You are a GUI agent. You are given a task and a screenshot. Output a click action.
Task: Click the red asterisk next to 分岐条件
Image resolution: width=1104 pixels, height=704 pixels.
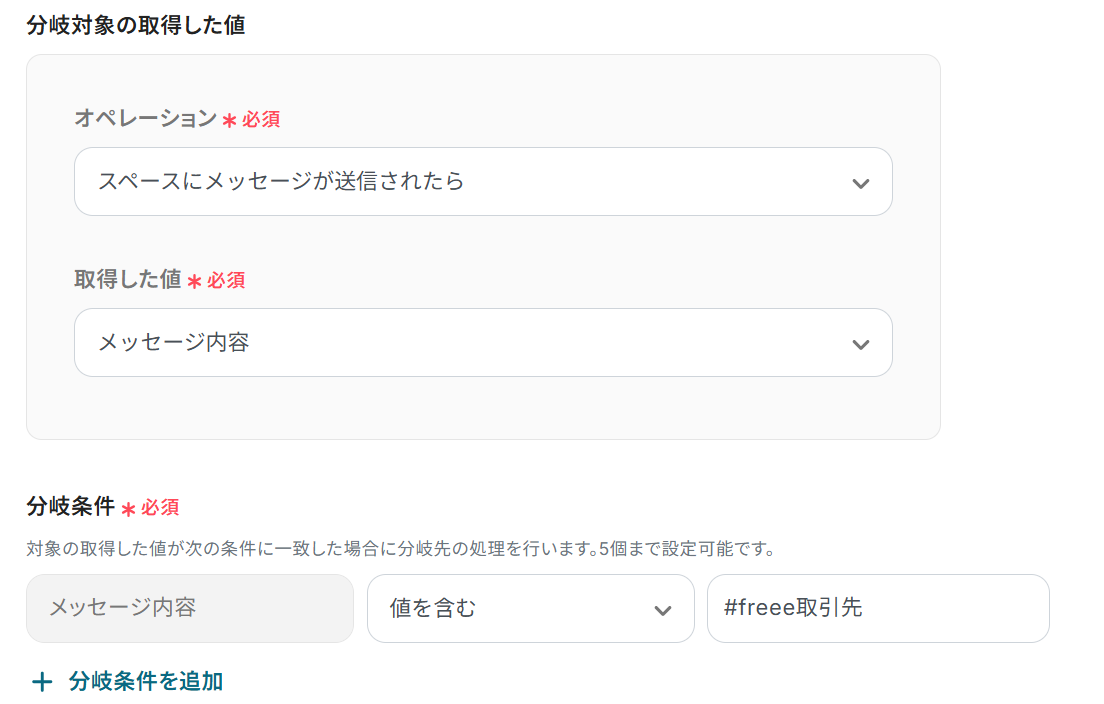tap(128, 509)
